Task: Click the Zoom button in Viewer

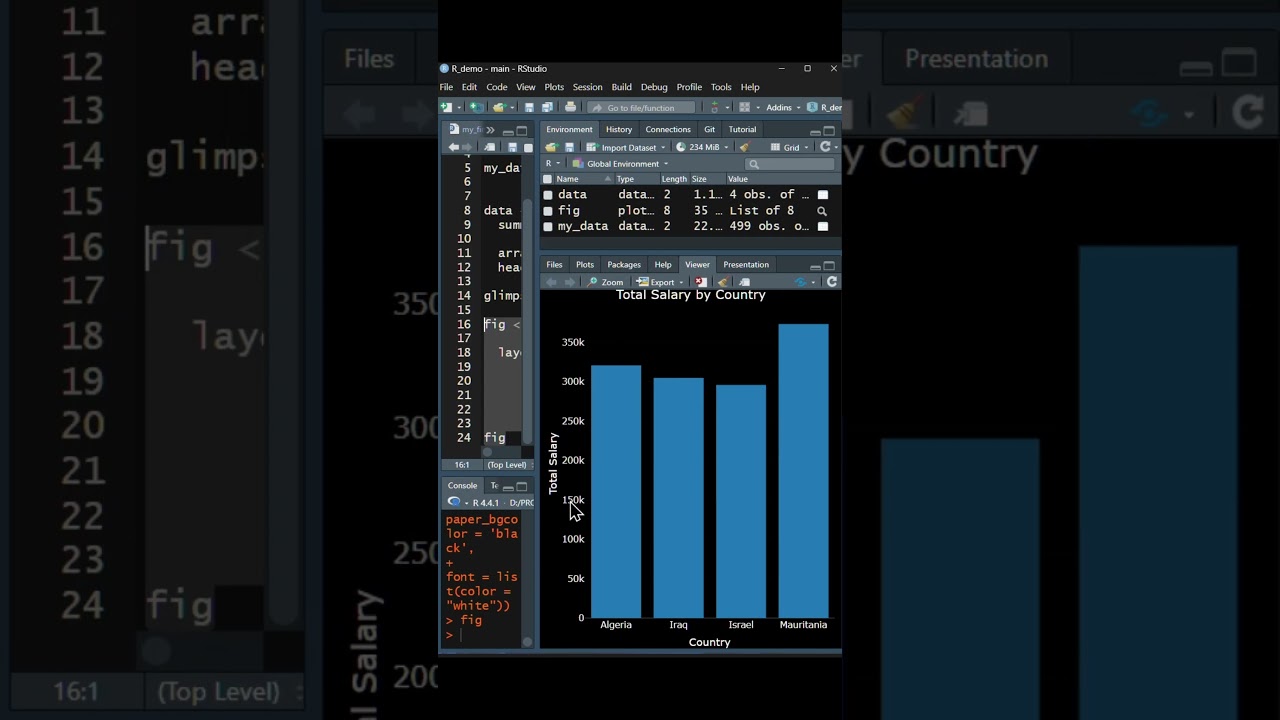Action: (605, 282)
